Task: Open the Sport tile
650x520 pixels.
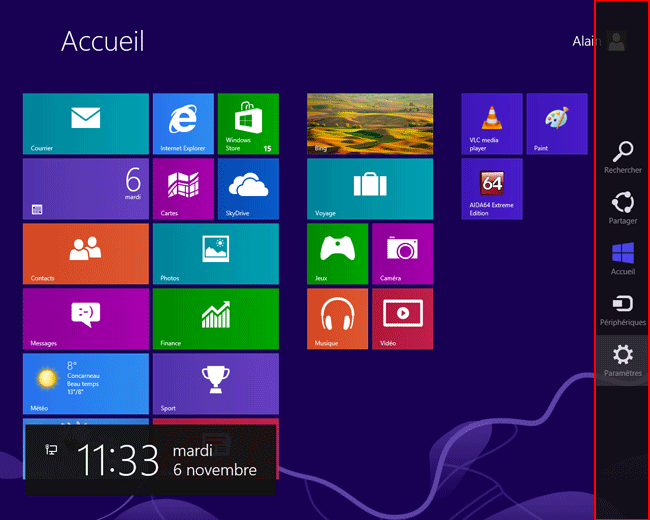Action: click(216, 384)
